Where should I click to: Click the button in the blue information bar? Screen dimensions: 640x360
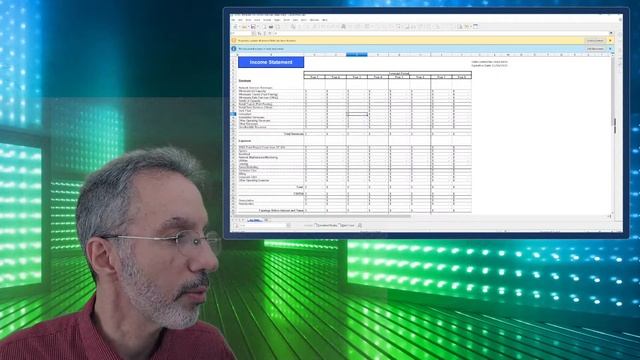click(x=595, y=49)
